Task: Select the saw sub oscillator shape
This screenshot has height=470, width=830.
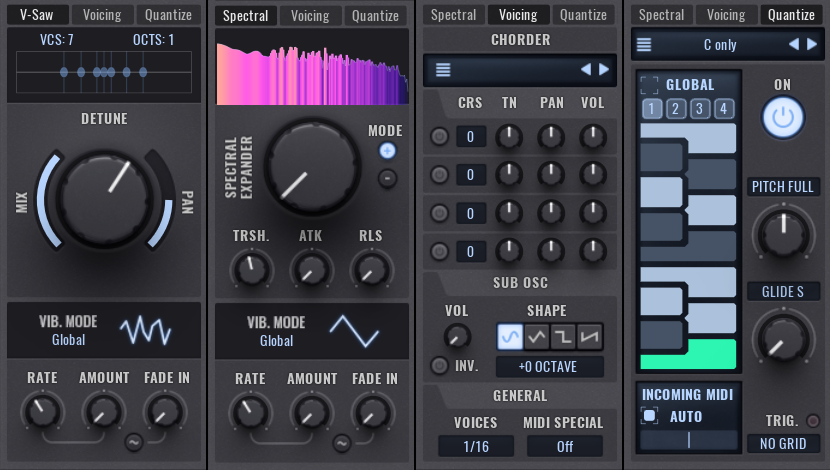Action: 590,337
